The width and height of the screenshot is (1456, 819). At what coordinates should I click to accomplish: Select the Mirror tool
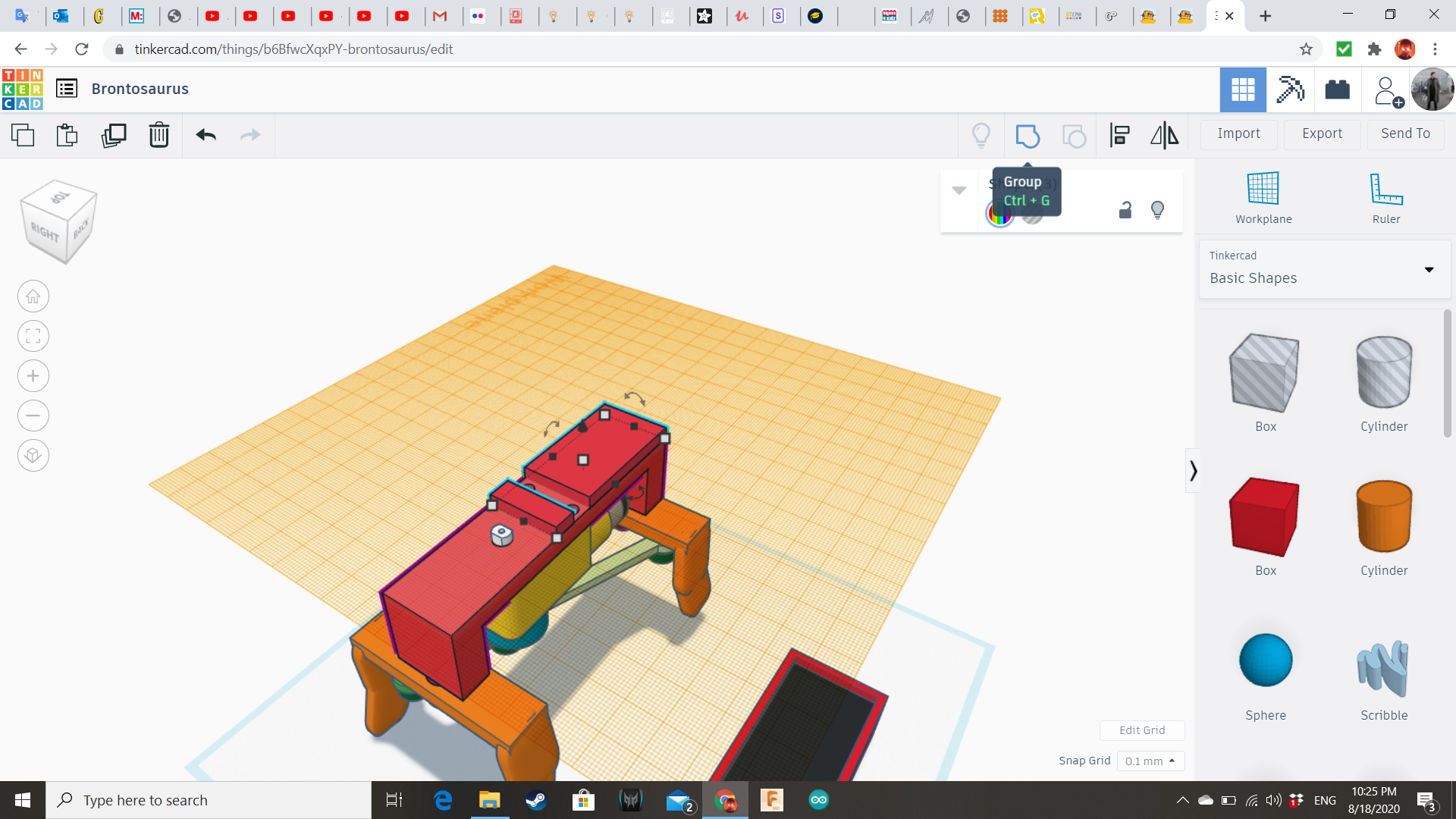click(x=1164, y=136)
